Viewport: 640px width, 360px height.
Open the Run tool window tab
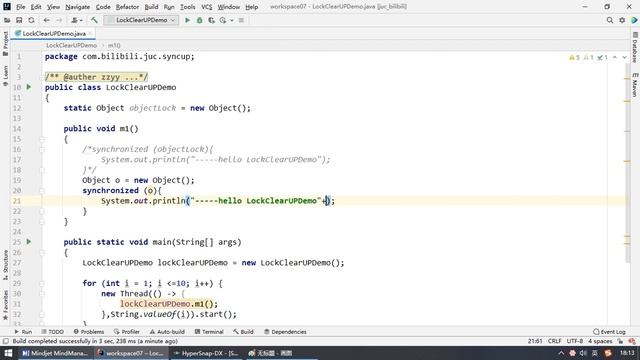pos(23,332)
